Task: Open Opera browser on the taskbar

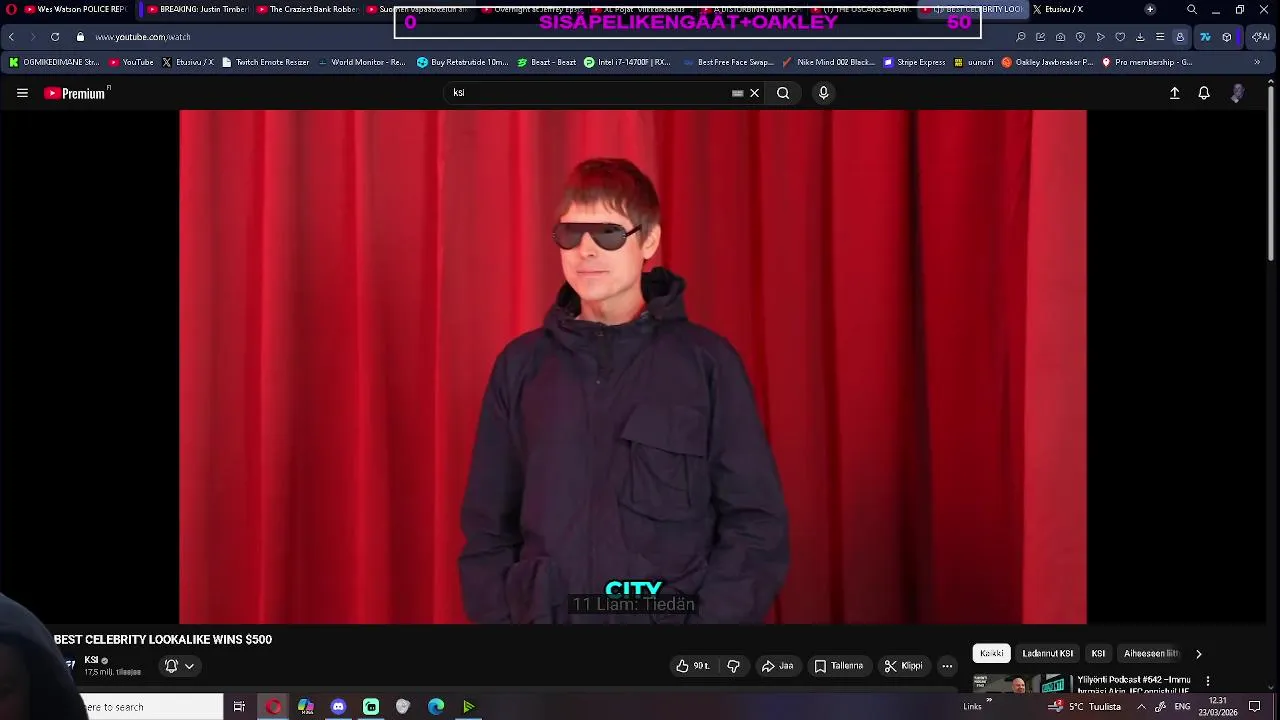Action: (x=273, y=707)
